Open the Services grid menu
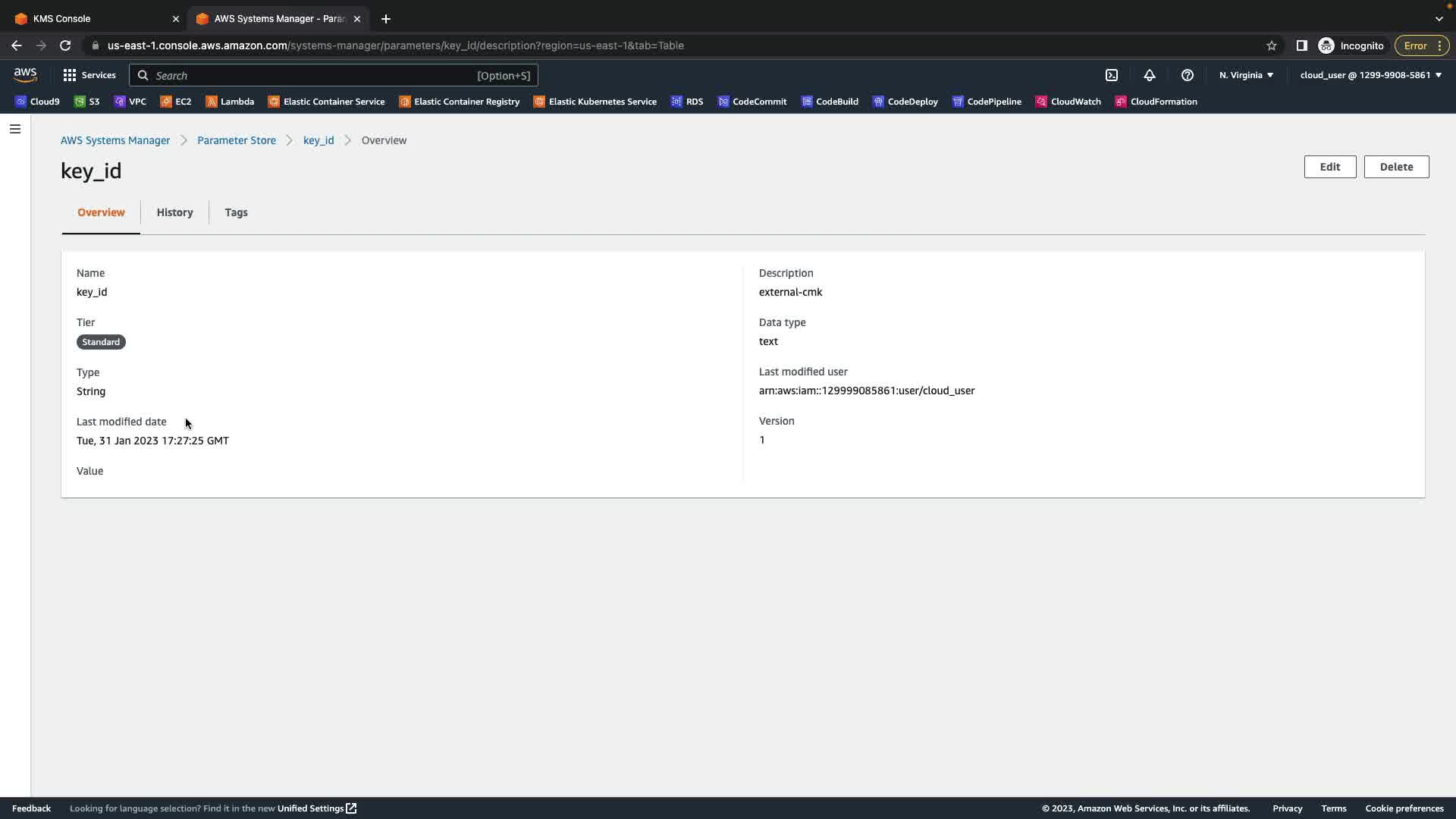 (x=89, y=75)
